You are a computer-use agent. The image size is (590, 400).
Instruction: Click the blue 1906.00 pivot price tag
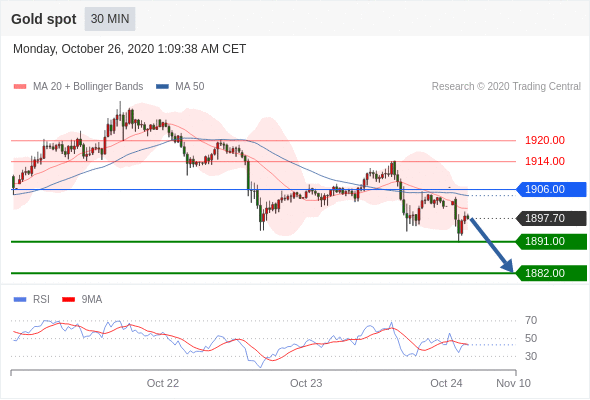pos(551,189)
